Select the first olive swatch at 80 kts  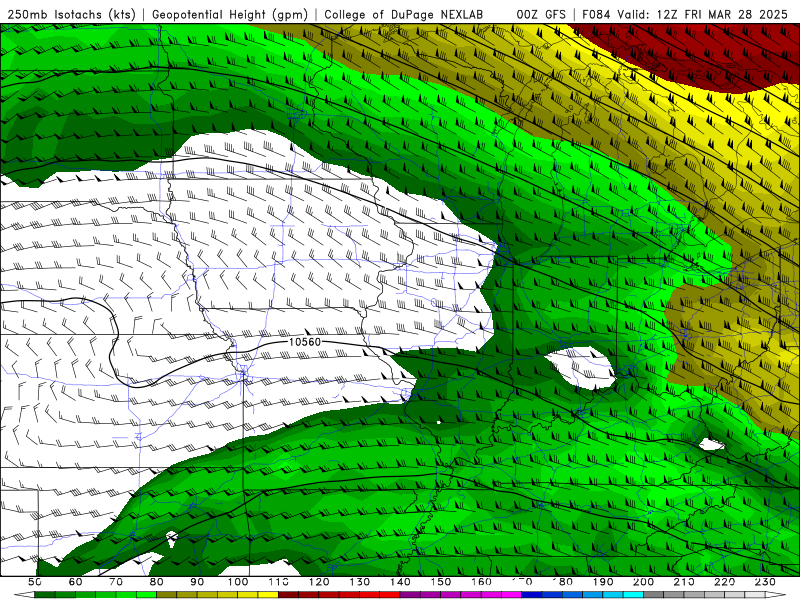pos(167,595)
